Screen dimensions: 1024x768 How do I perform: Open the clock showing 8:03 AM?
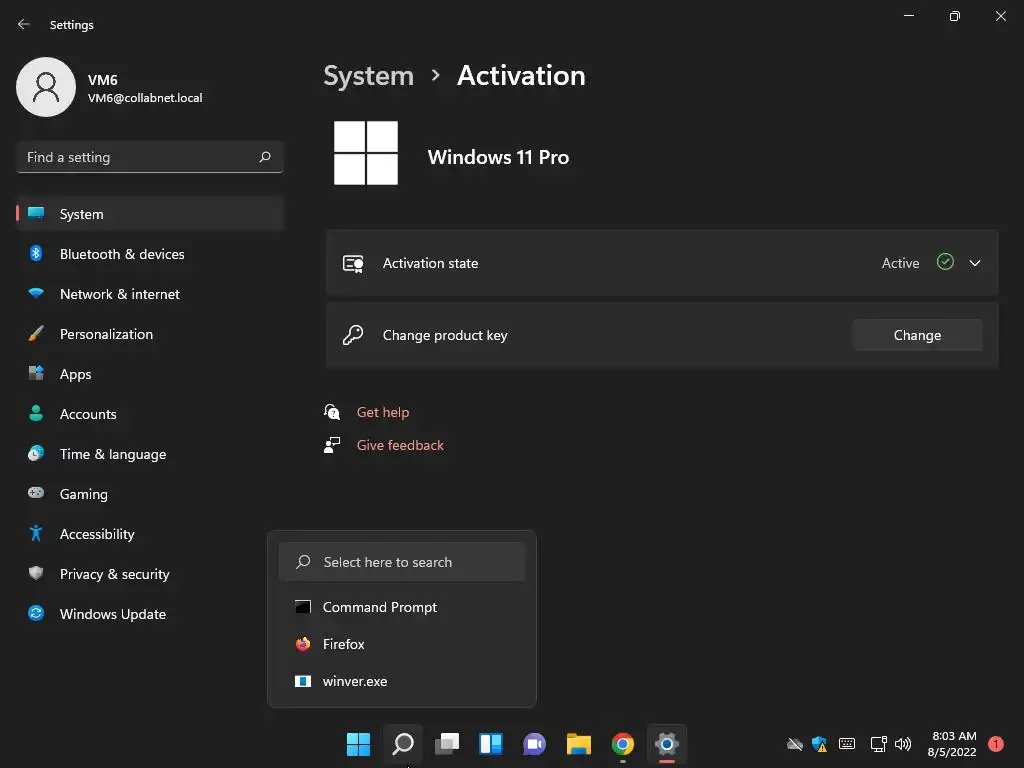pyautogui.click(x=953, y=744)
